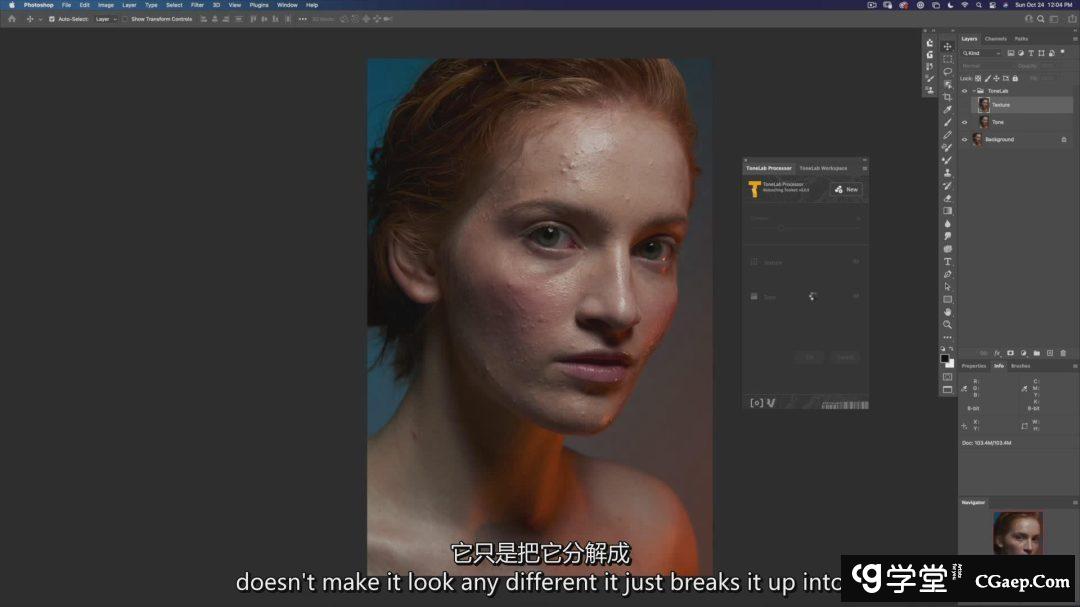Viewport: 1080px width, 607px height.
Task: Toggle visibility of the Tone layer
Action: (x=965, y=122)
